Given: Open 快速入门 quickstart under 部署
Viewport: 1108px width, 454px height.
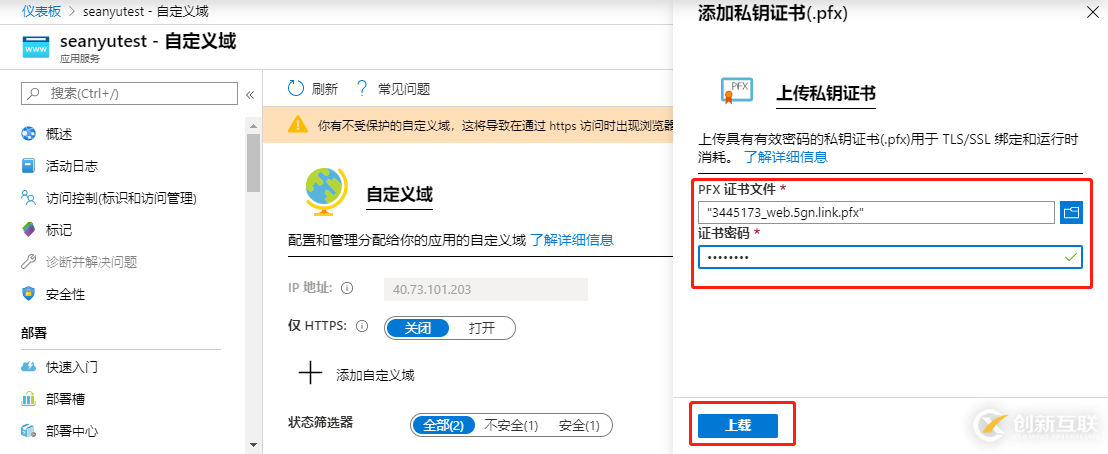Looking at the screenshot, I should [x=71, y=367].
